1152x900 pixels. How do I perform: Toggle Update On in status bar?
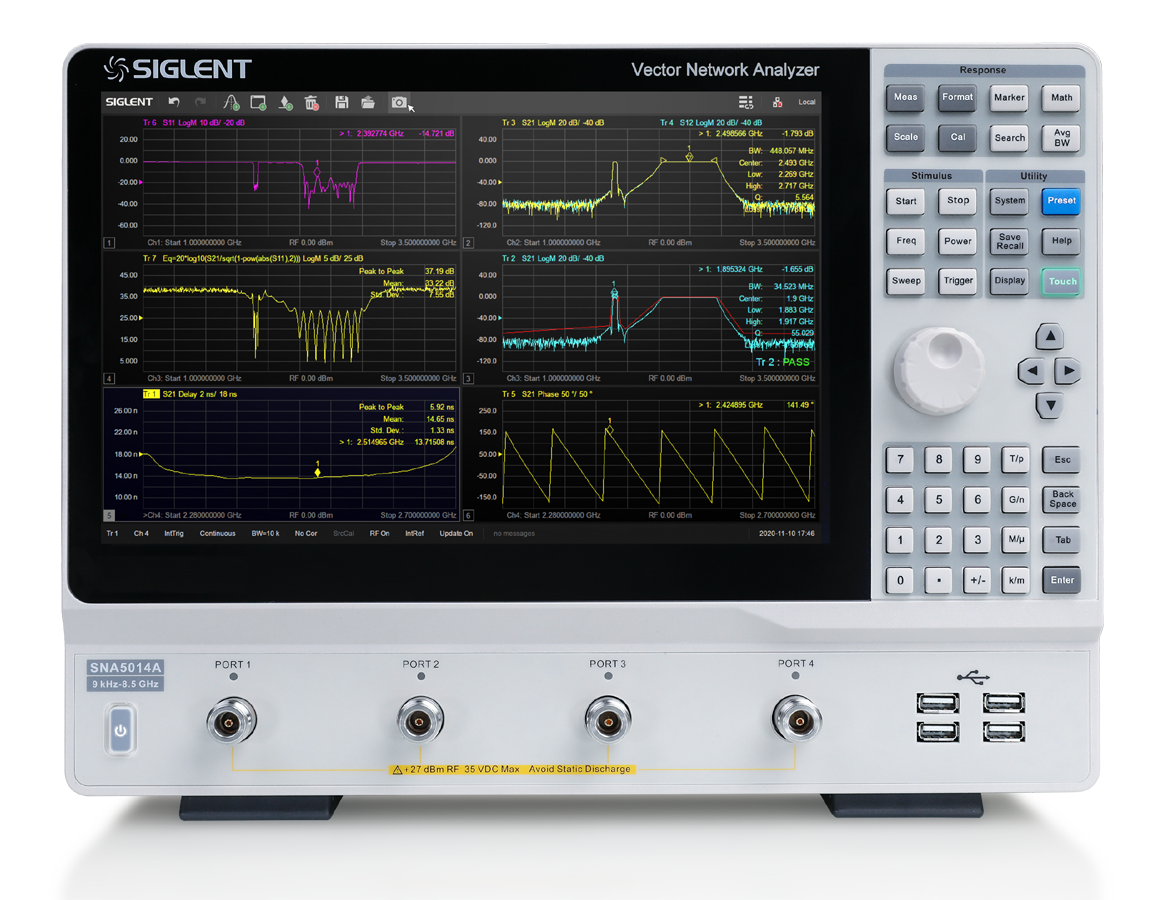point(456,534)
